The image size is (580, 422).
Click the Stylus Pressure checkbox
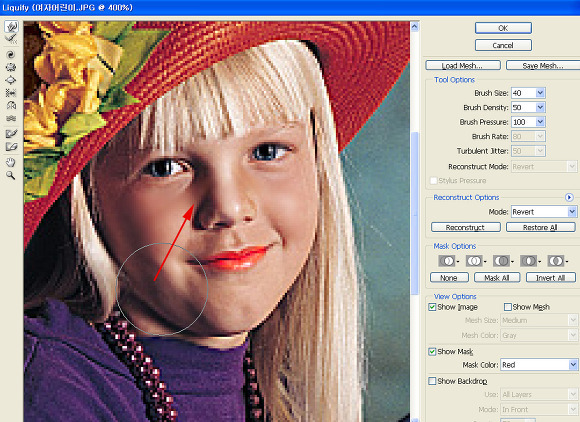(434, 180)
